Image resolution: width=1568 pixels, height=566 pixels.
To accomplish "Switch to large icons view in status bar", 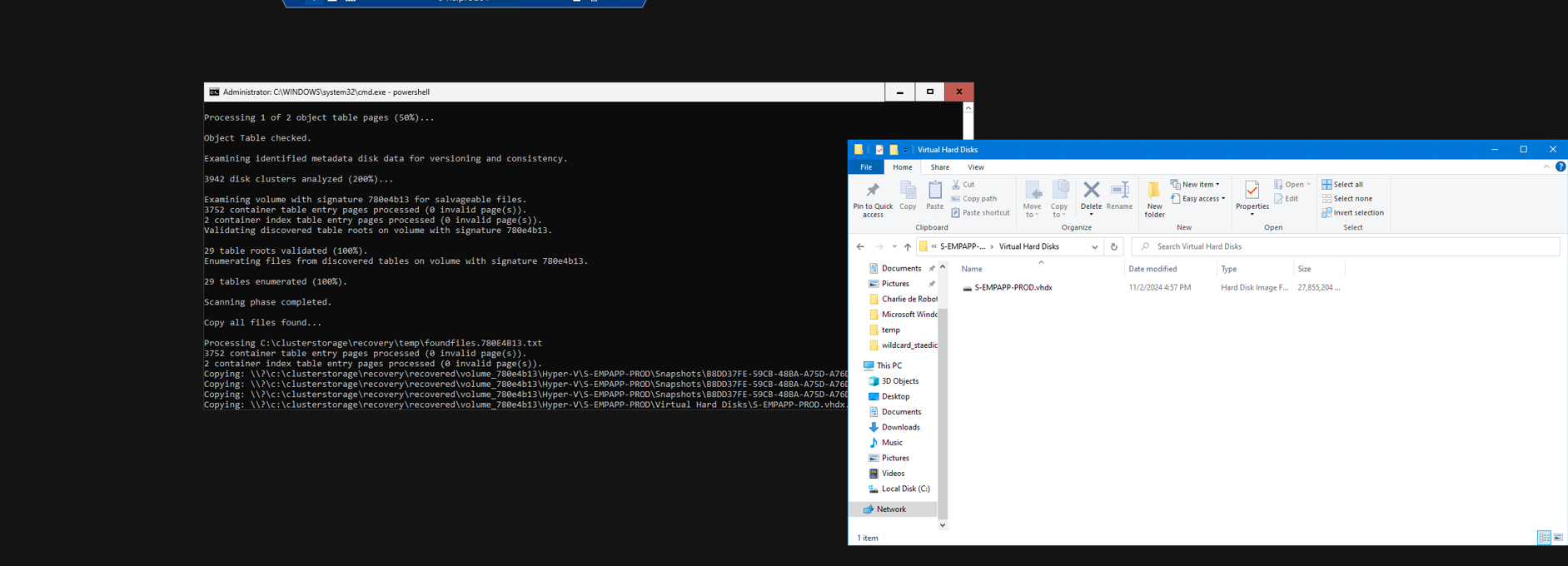I will (x=1558, y=538).
